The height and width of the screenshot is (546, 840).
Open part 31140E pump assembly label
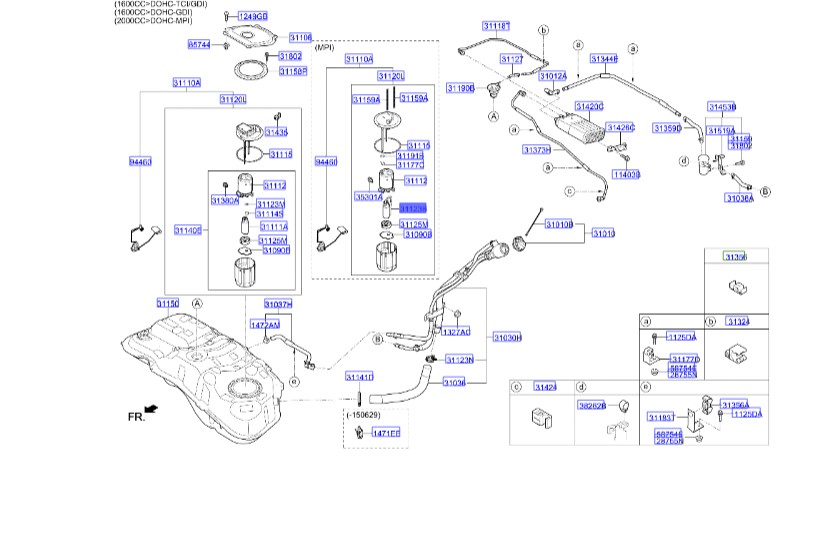(x=188, y=230)
